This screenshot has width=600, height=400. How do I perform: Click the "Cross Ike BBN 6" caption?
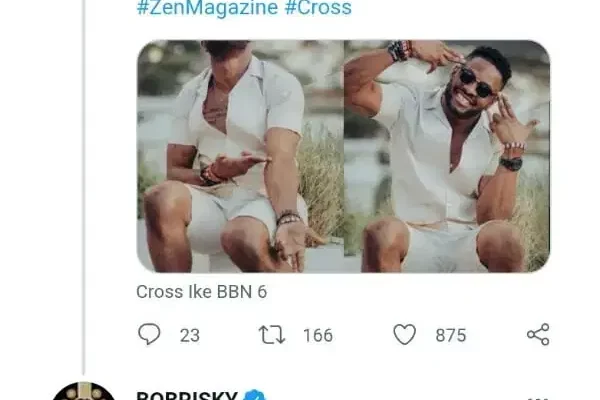tap(201, 292)
